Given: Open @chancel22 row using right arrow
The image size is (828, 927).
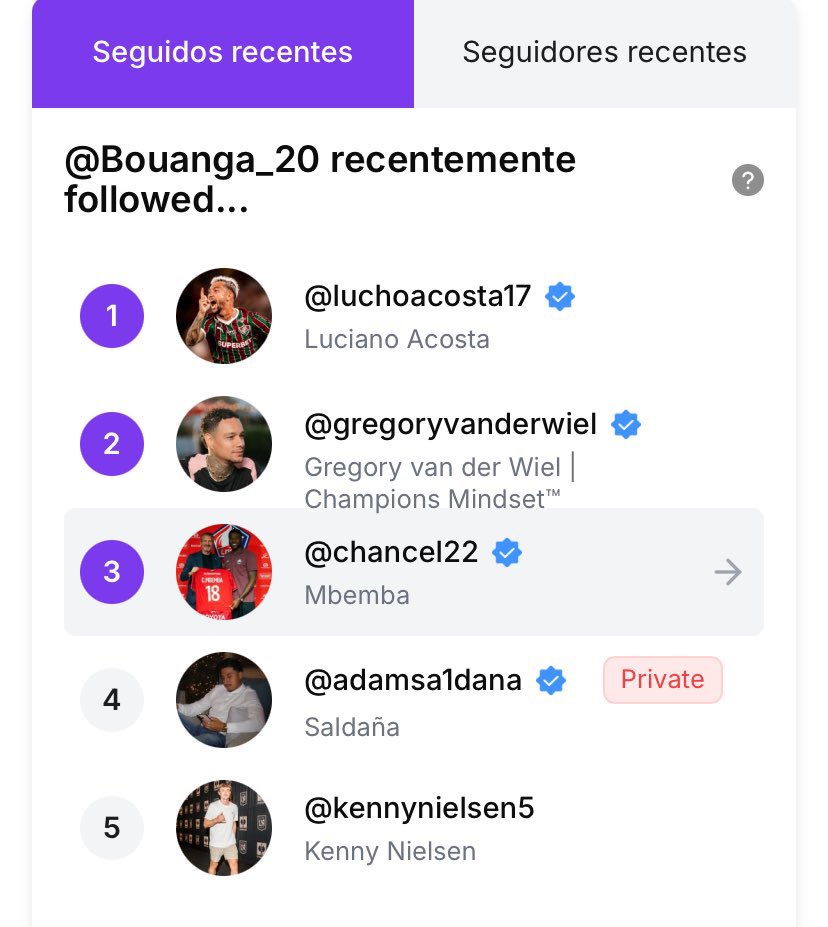Looking at the screenshot, I should [728, 572].
